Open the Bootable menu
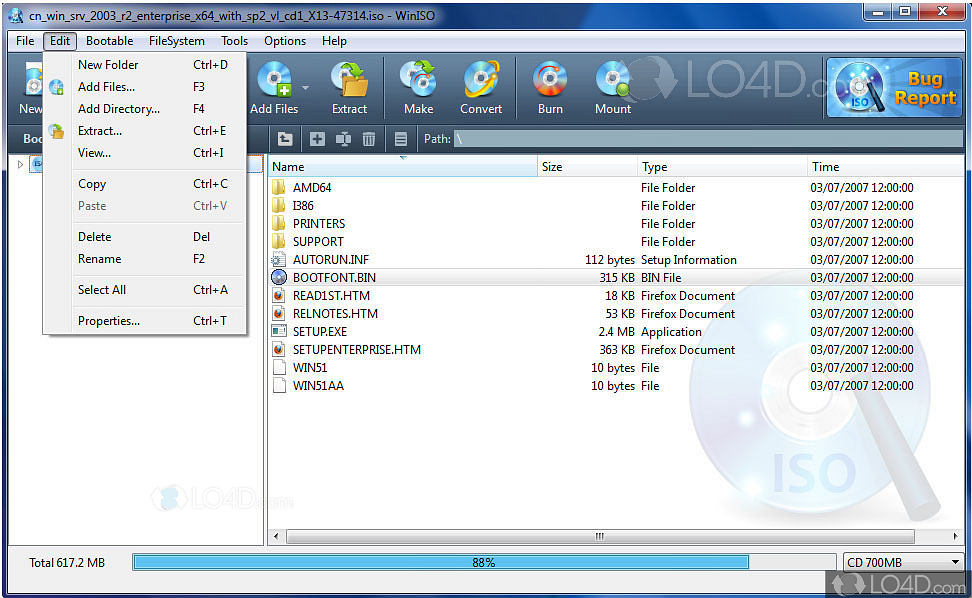Viewport: 972px width, 598px height. (109, 41)
